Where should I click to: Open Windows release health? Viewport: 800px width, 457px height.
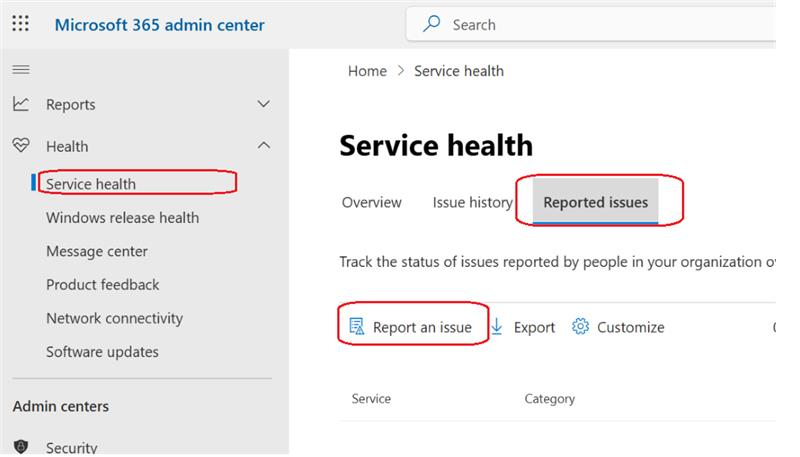point(122,218)
